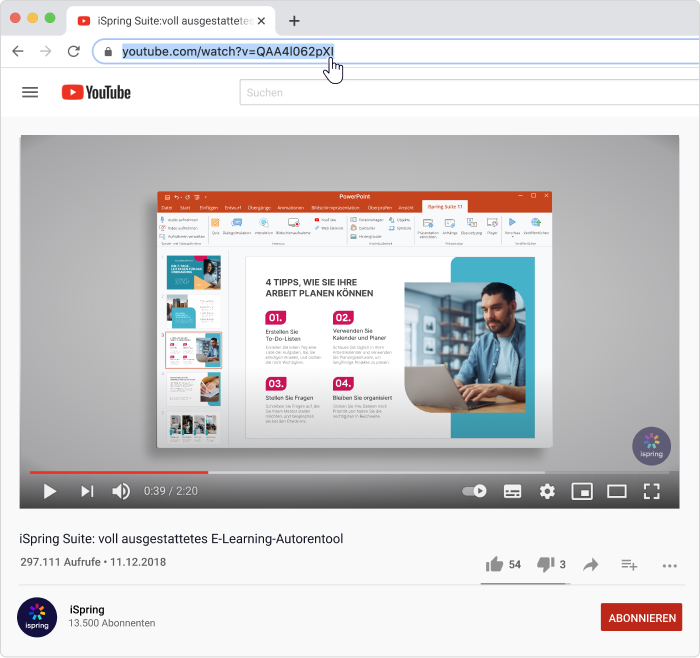Dislike the video with thumbs down

coord(546,564)
